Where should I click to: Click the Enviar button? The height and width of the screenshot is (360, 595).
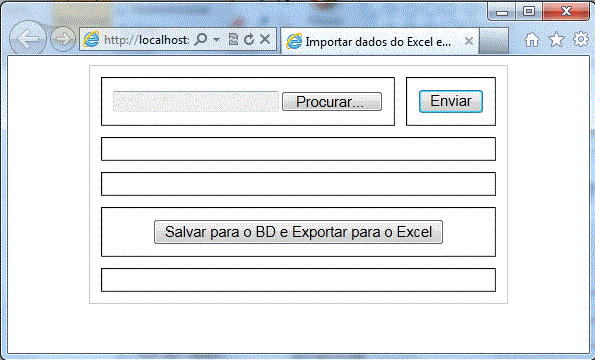(x=451, y=101)
